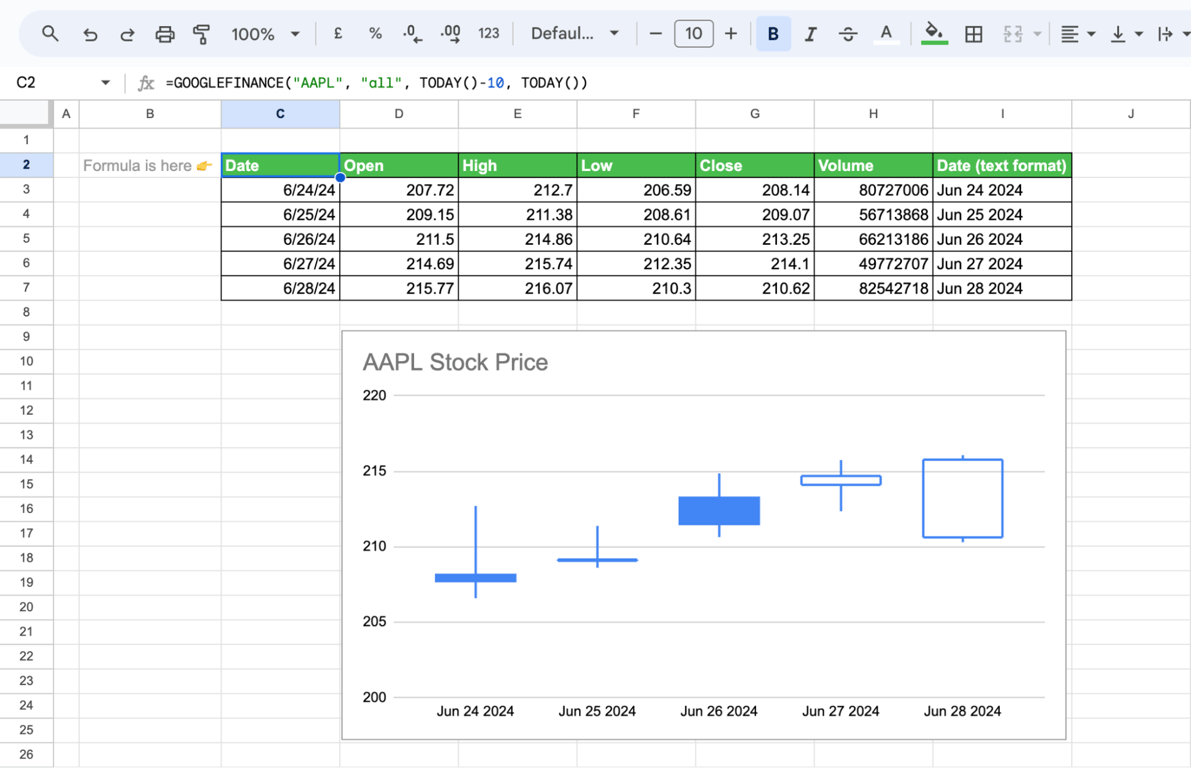1191x768 pixels.
Task: Click the GOOGLEFINANCE formula in formula bar
Action: pyautogui.click(x=377, y=83)
